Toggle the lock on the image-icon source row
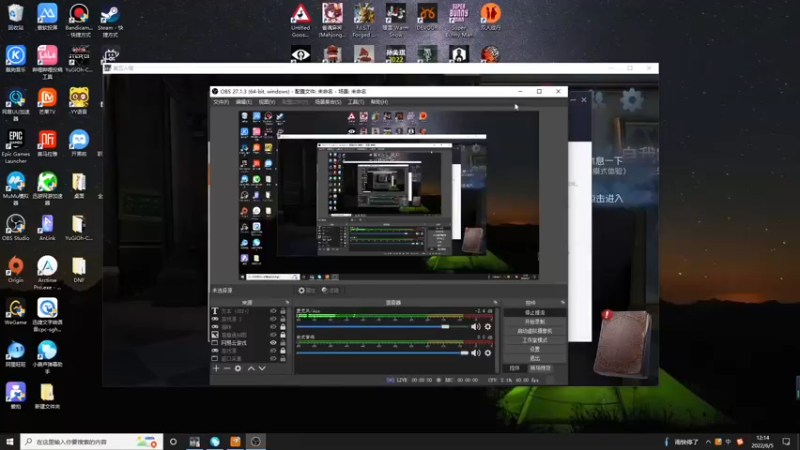 (283, 335)
